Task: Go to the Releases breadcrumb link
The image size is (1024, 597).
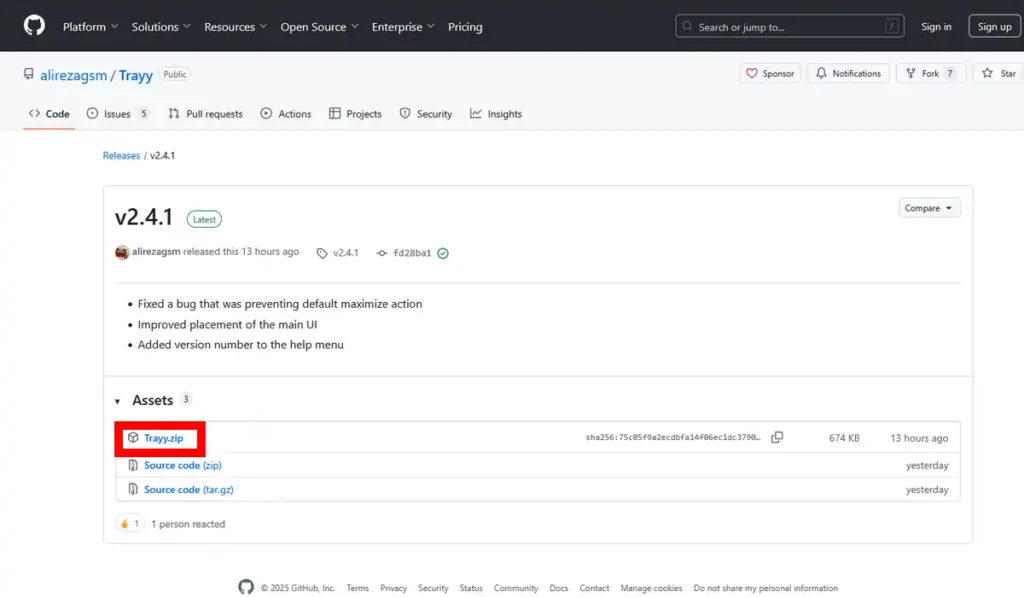Action: pos(121,156)
